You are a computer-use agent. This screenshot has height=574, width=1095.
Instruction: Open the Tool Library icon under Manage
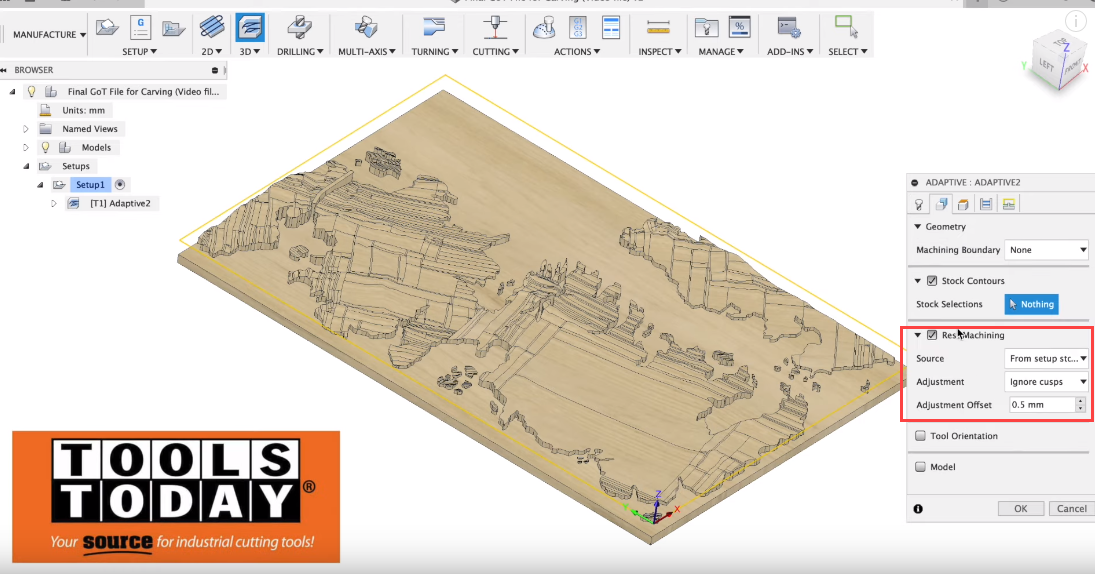tap(707, 28)
